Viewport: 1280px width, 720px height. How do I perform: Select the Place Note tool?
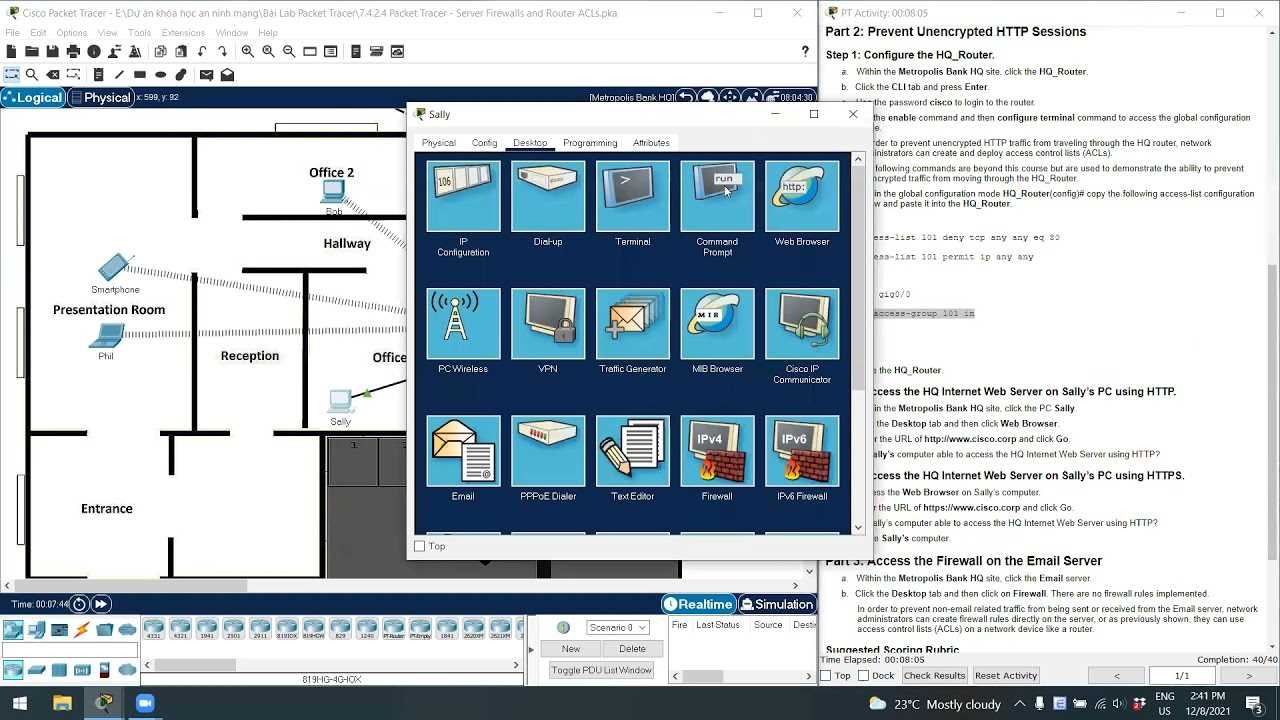pos(98,75)
